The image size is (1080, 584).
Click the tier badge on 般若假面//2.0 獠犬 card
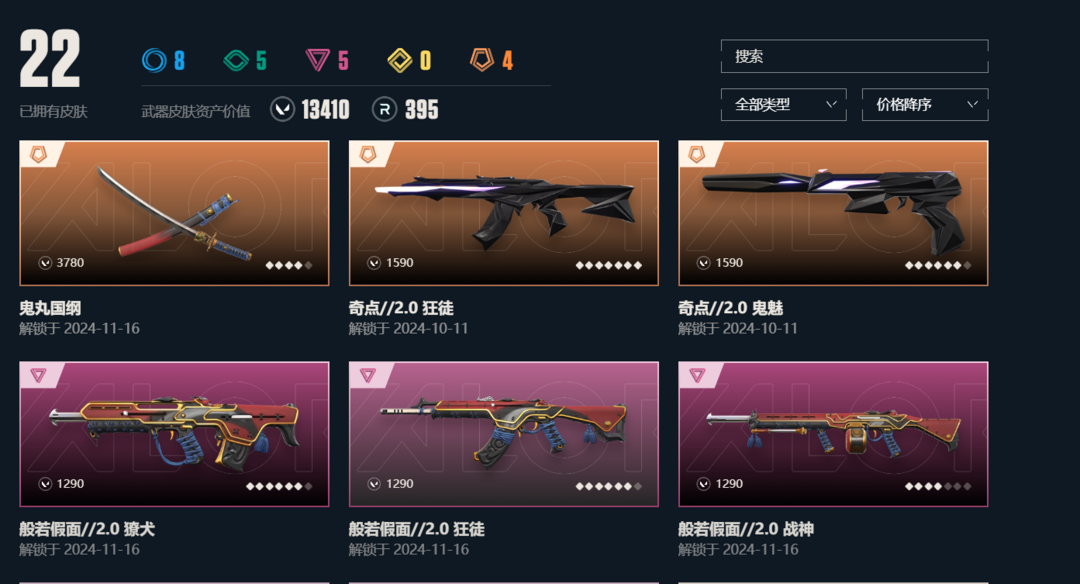(x=39, y=375)
